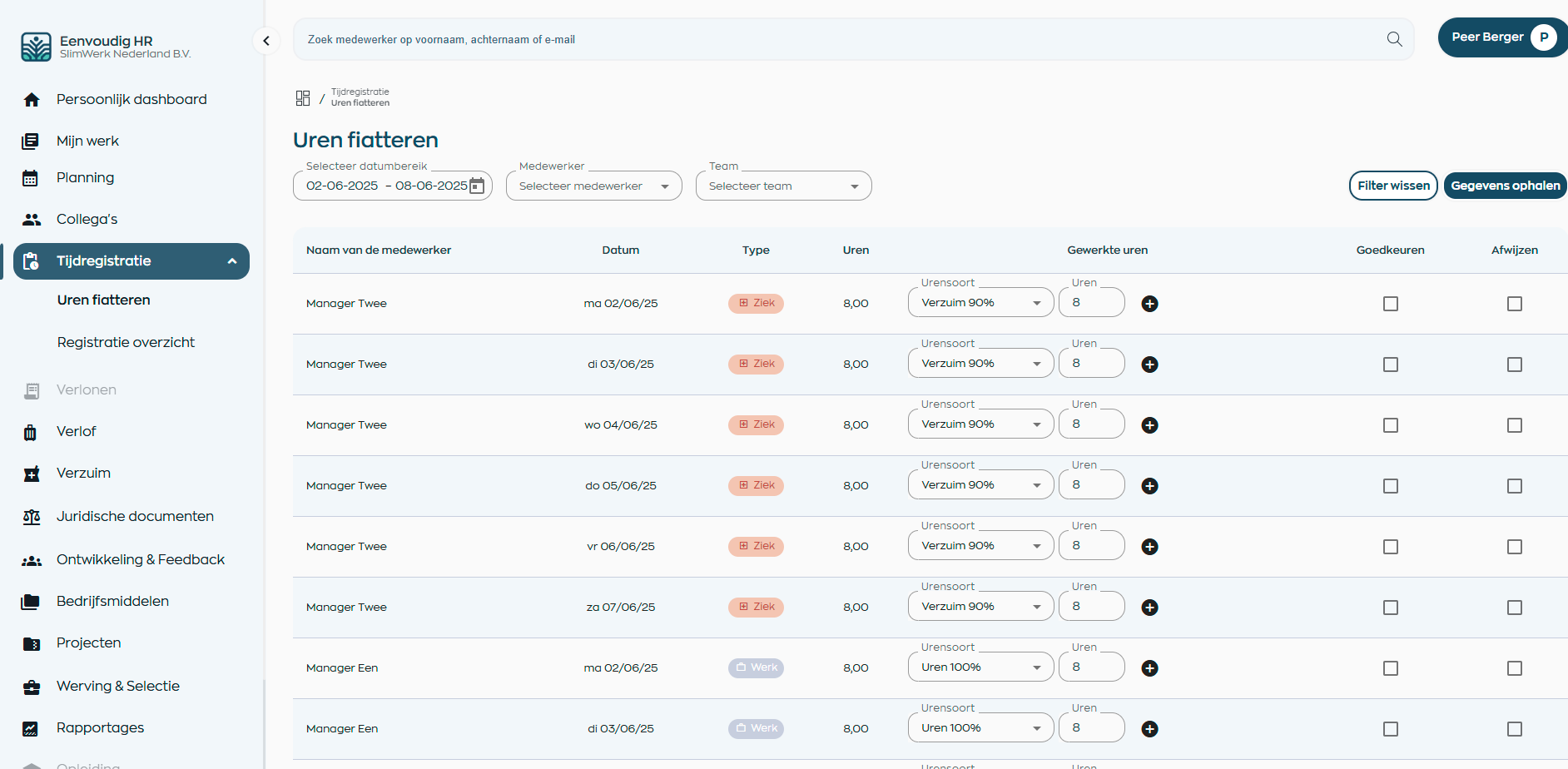
Task: Open the Rapportages menu link
Action: (100, 727)
